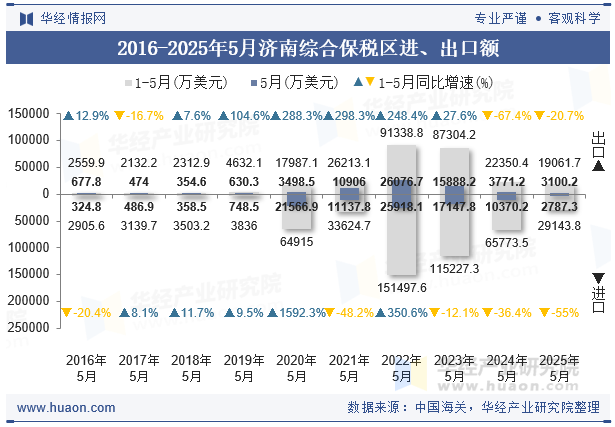The width and height of the screenshot is (615, 427).
Task: Click the 350.6% import growth marker
Action: tap(402, 313)
